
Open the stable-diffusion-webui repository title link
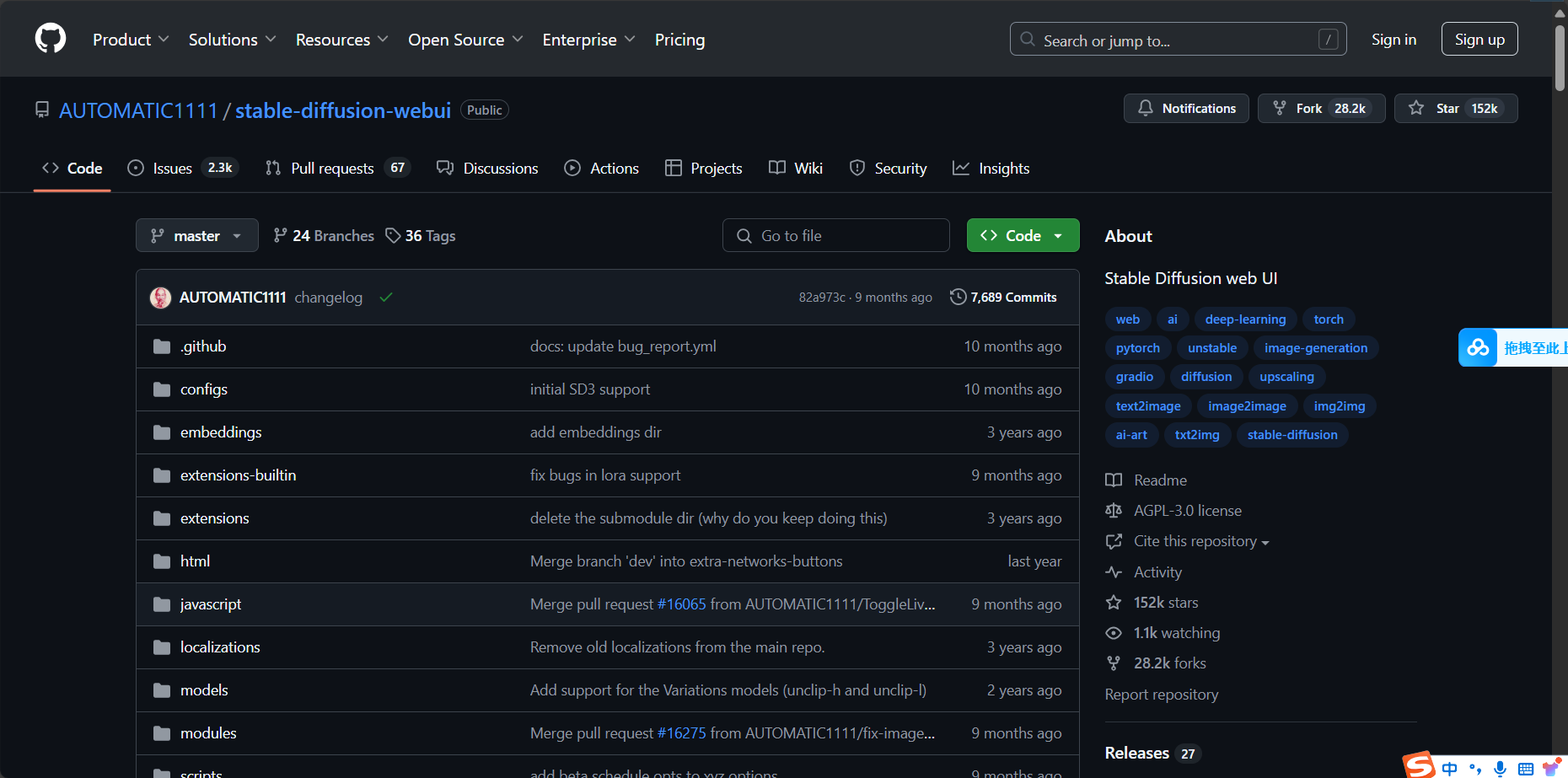[x=343, y=110]
